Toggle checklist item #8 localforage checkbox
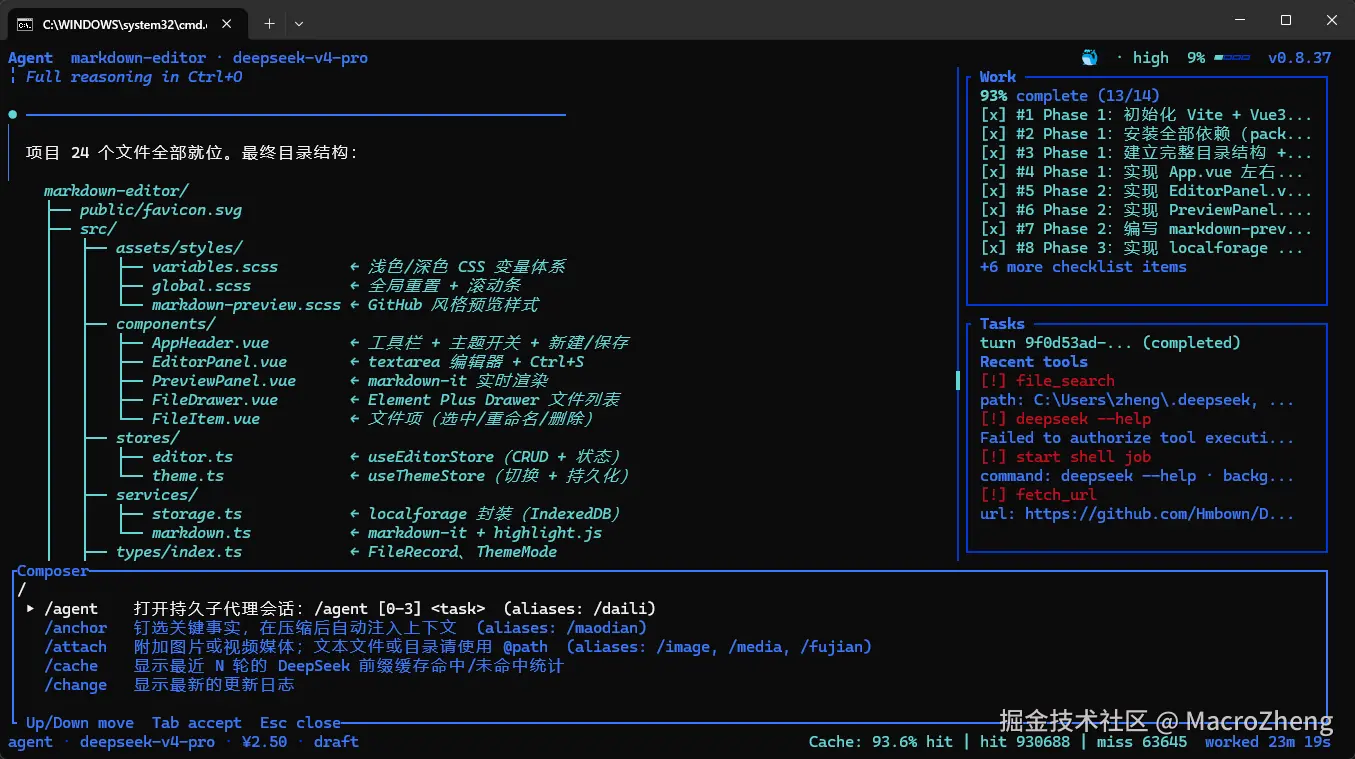The image size is (1355, 759). coord(993,248)
